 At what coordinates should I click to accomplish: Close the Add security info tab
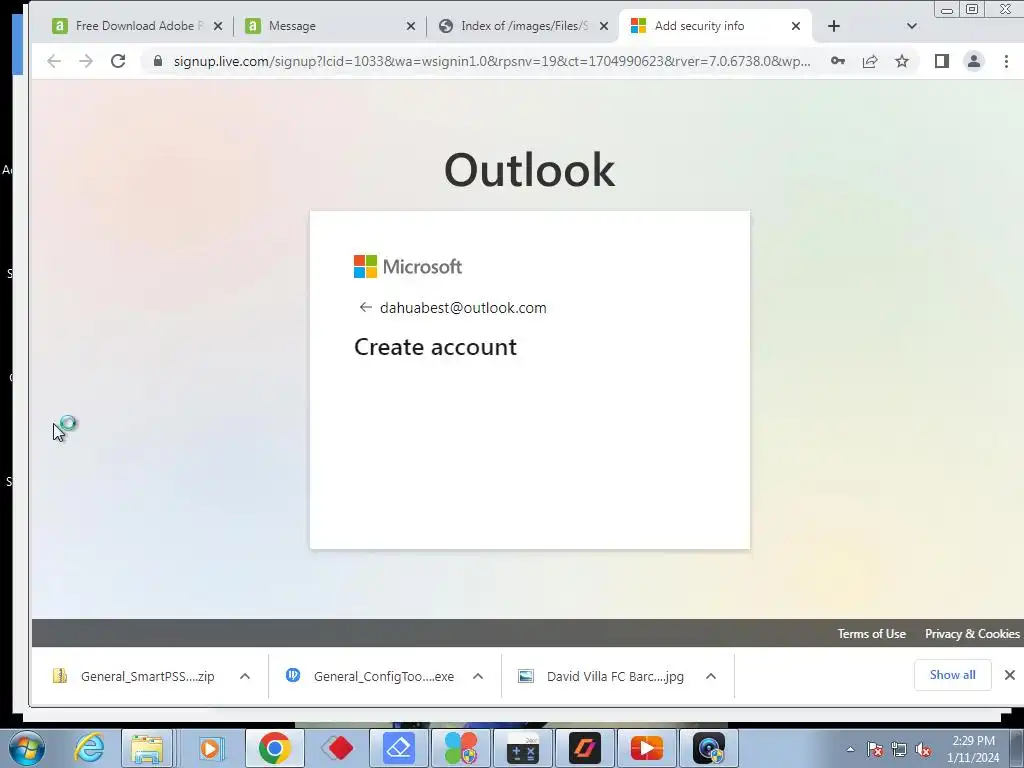click(796, 26)
